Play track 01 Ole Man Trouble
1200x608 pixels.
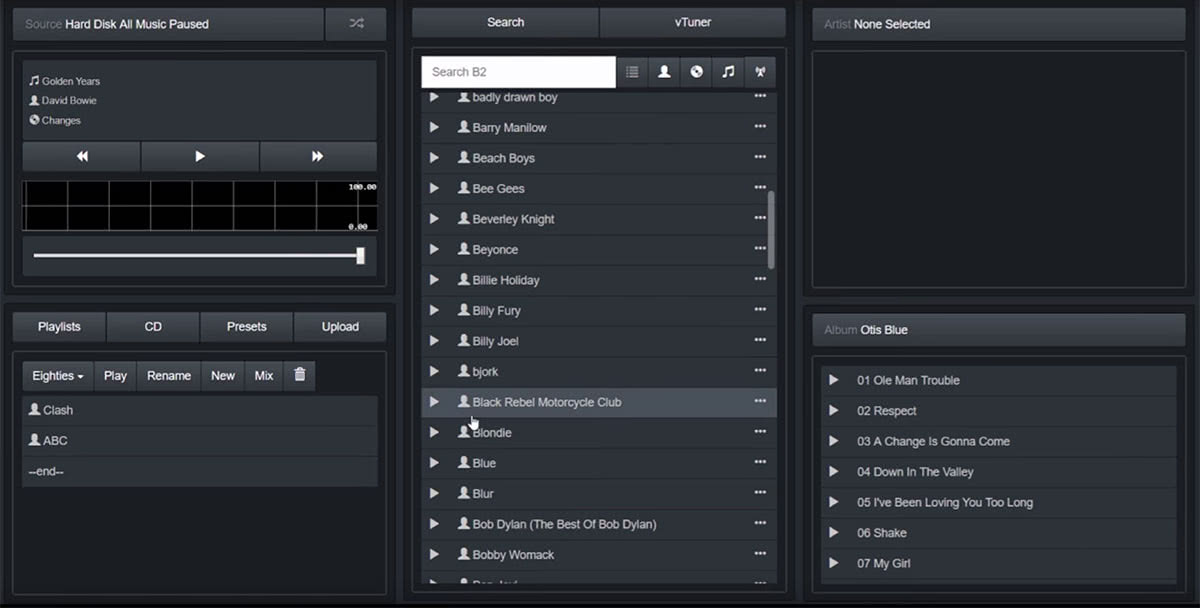click(833, 380)
